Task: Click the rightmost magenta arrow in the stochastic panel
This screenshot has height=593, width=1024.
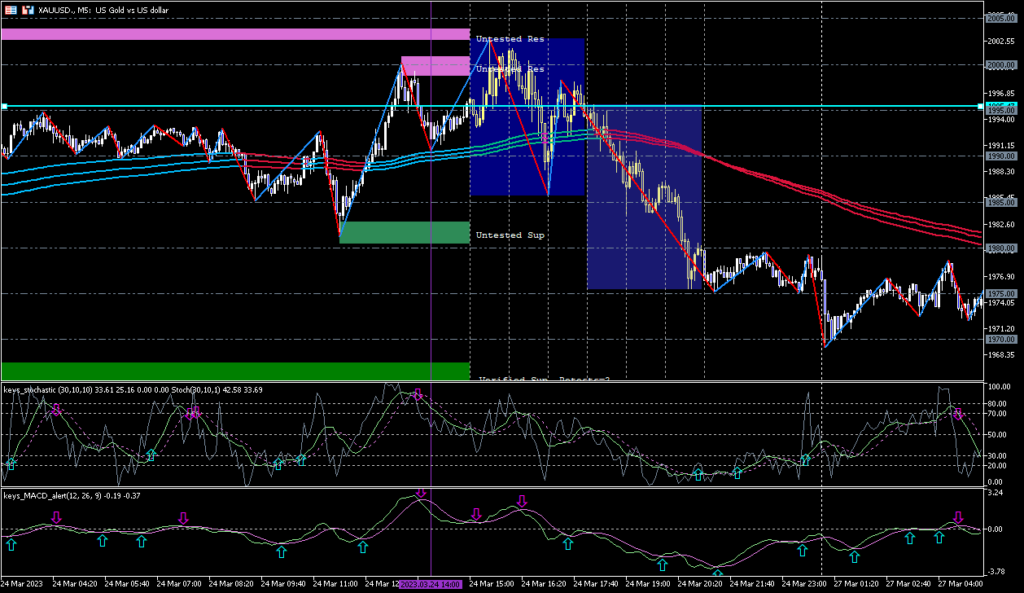Action: pos(958,413)
